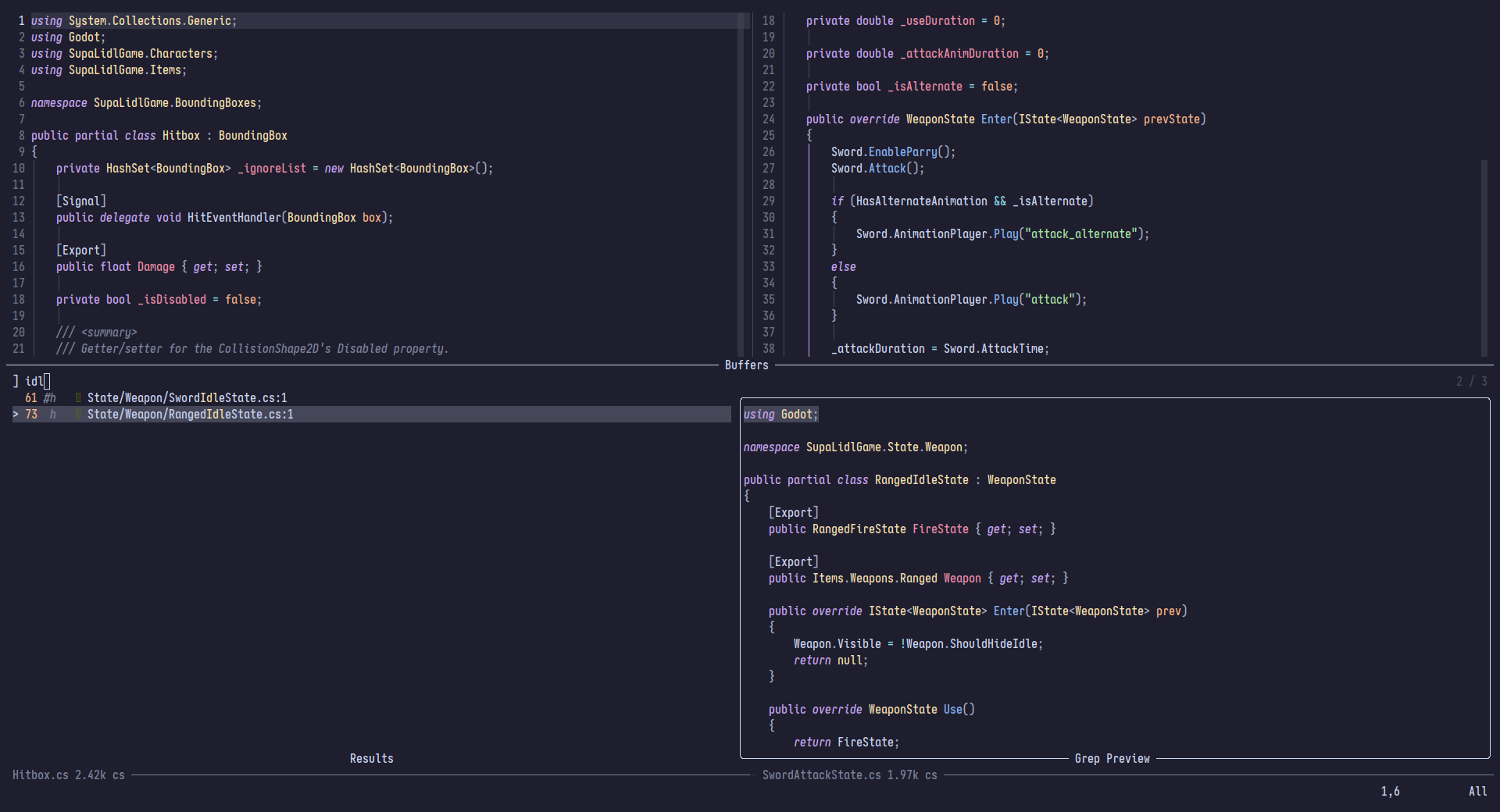Click the "#h" flag on the SwordIdleState row
The image size is (1500, 812).
coord(50,398)
